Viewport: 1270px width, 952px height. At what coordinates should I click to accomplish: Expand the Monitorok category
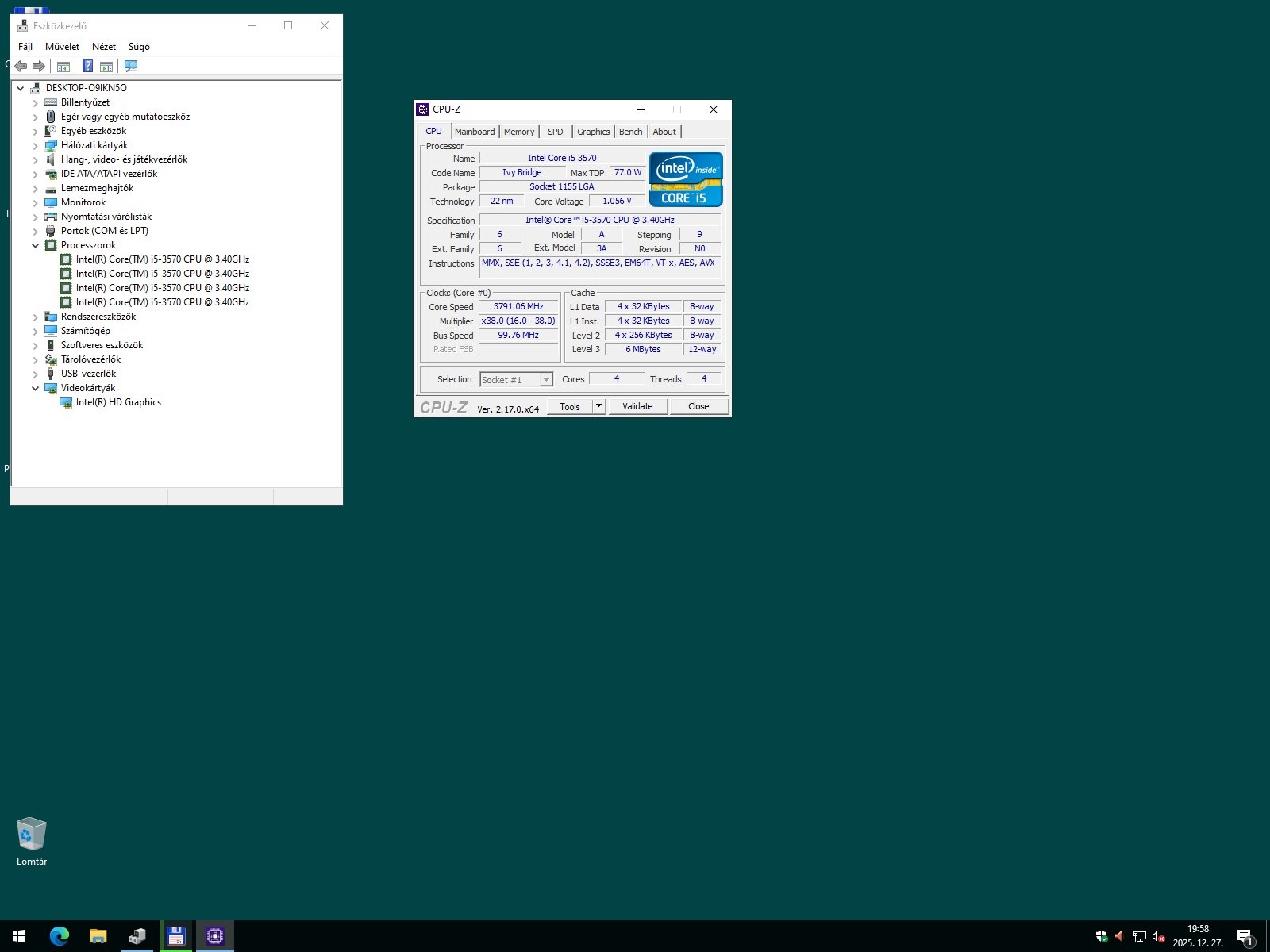click(x=36, y=203)
